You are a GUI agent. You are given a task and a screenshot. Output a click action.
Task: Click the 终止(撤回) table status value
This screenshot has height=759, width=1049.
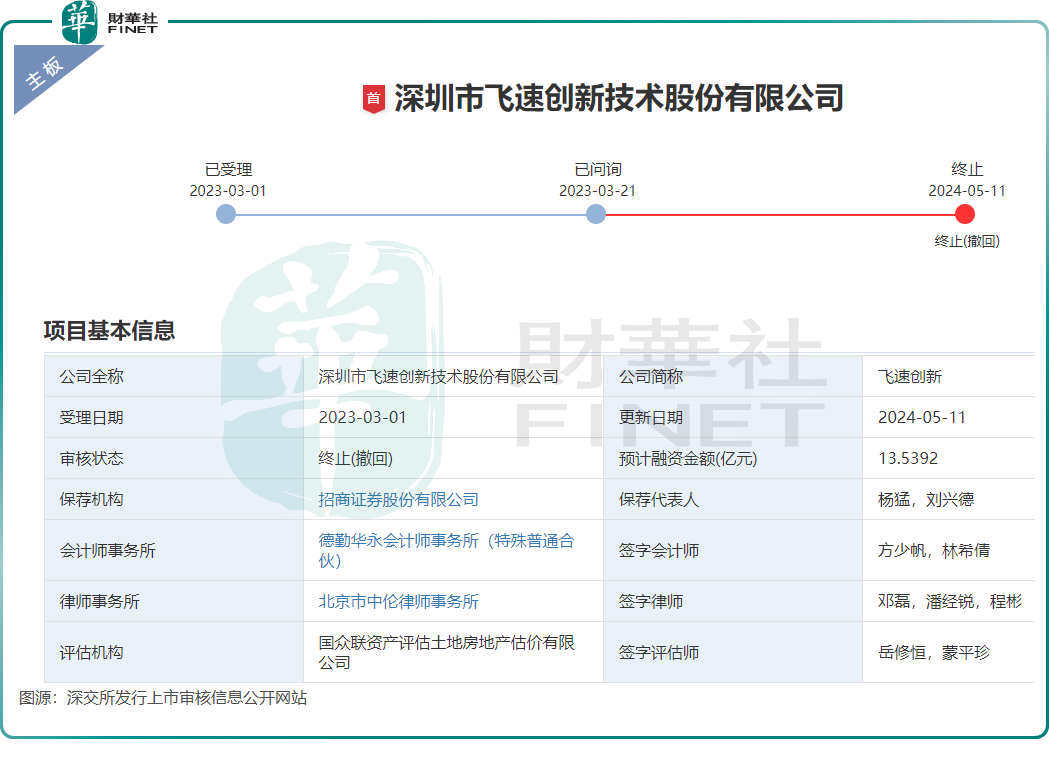point(355,458)
